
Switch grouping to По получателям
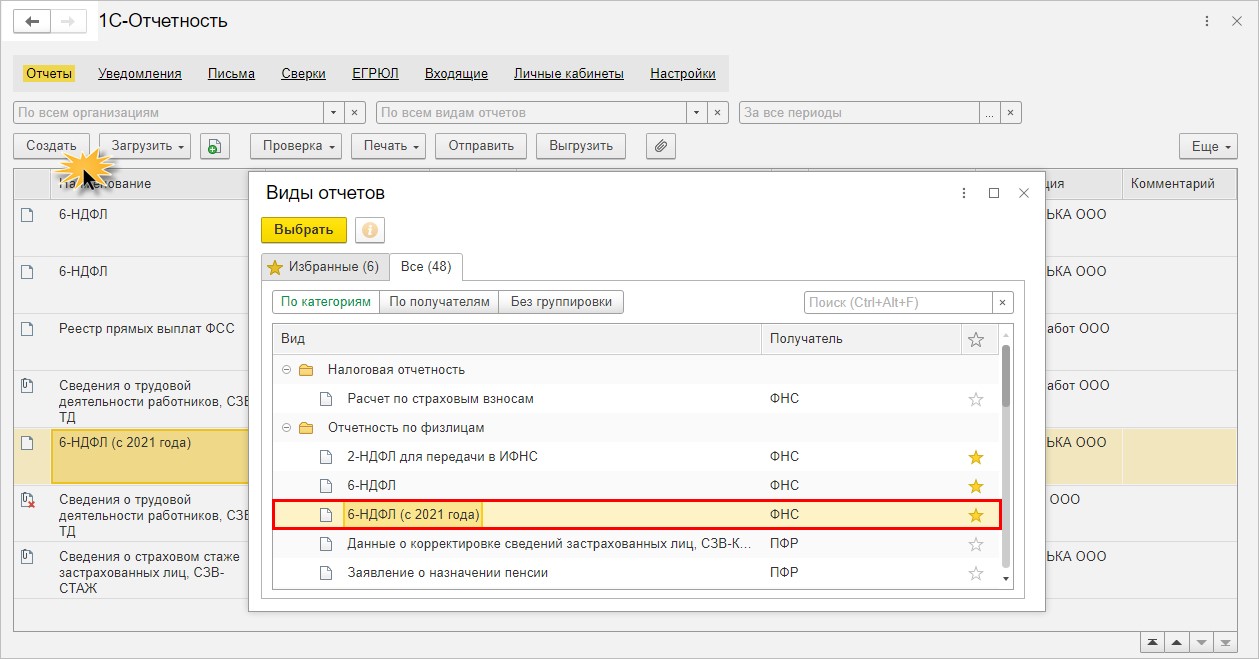(x=439, y=302)
